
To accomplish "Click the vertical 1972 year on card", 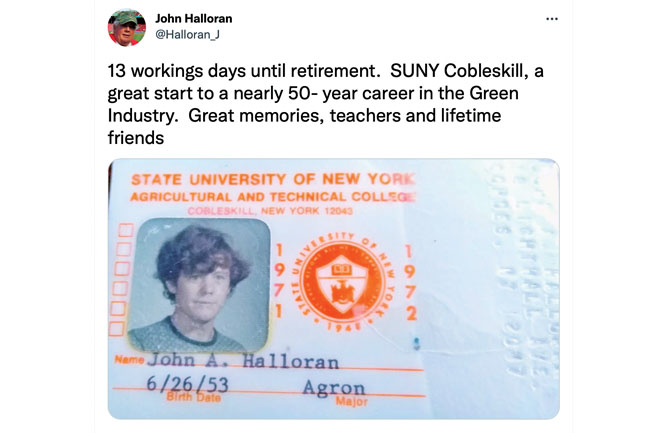I will tap(410, 283).
